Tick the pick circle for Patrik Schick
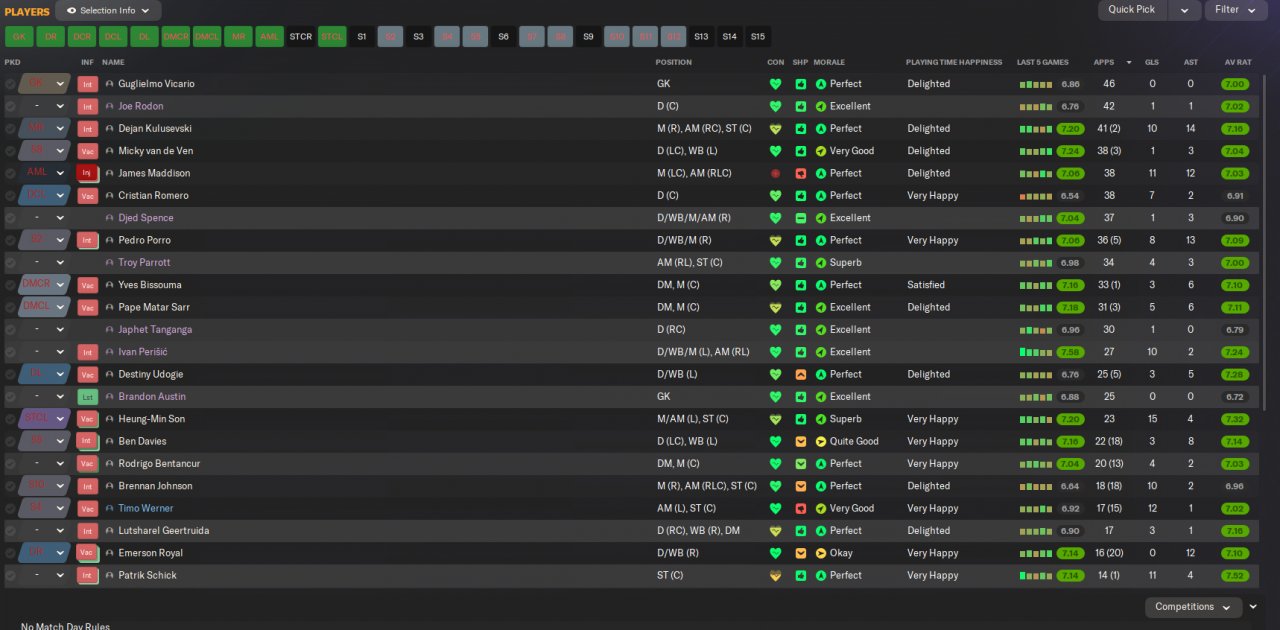 [10, 575]
